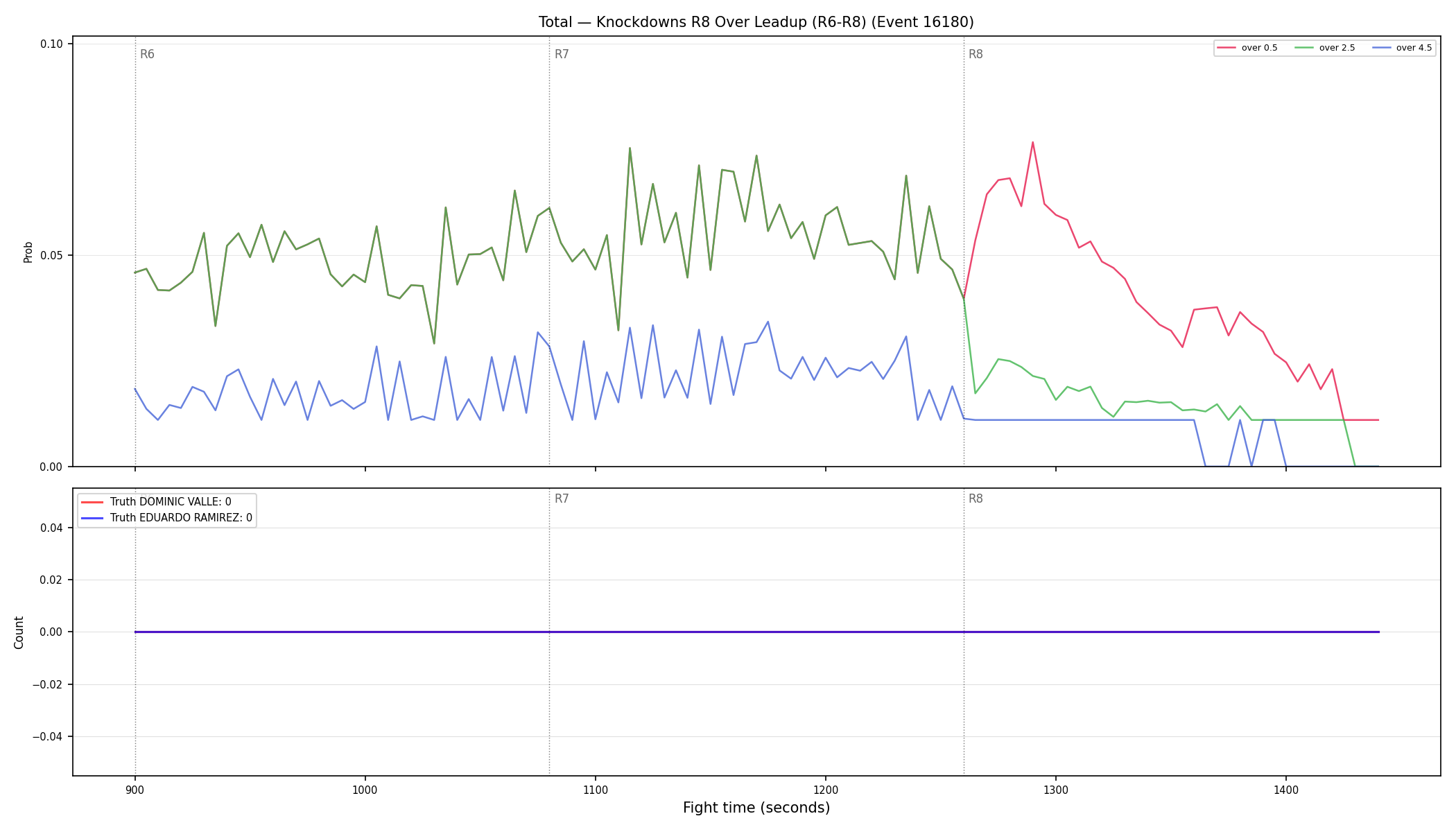The width and height of the screenshot is (1456, 832).
Task: Click the red over 0.5 peak near 1290 seconds
Action: click(1032, 143)
